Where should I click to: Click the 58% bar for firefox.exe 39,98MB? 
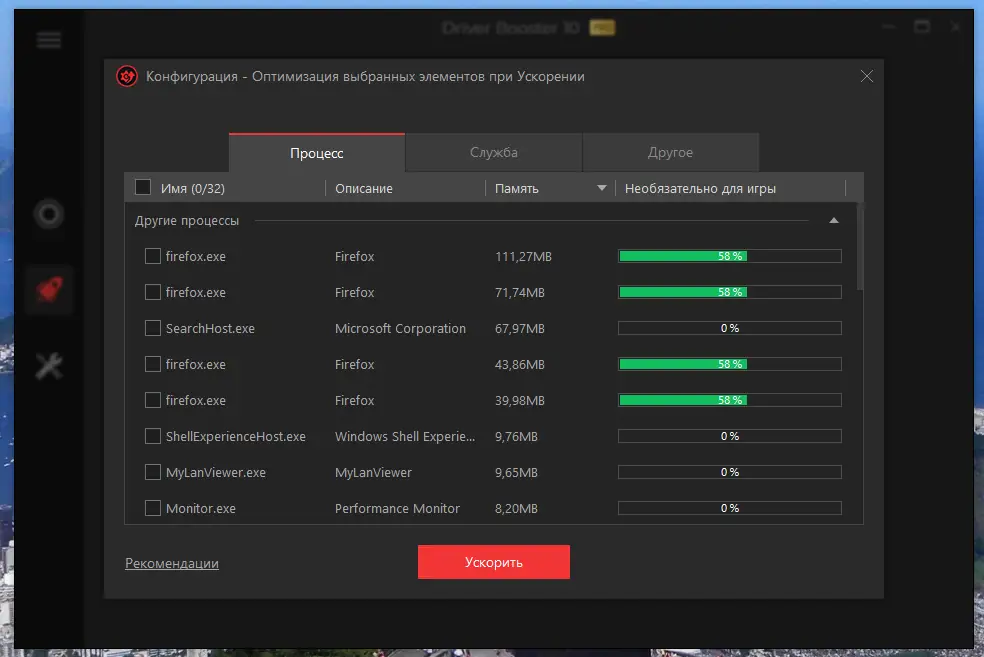click(729, 400)
